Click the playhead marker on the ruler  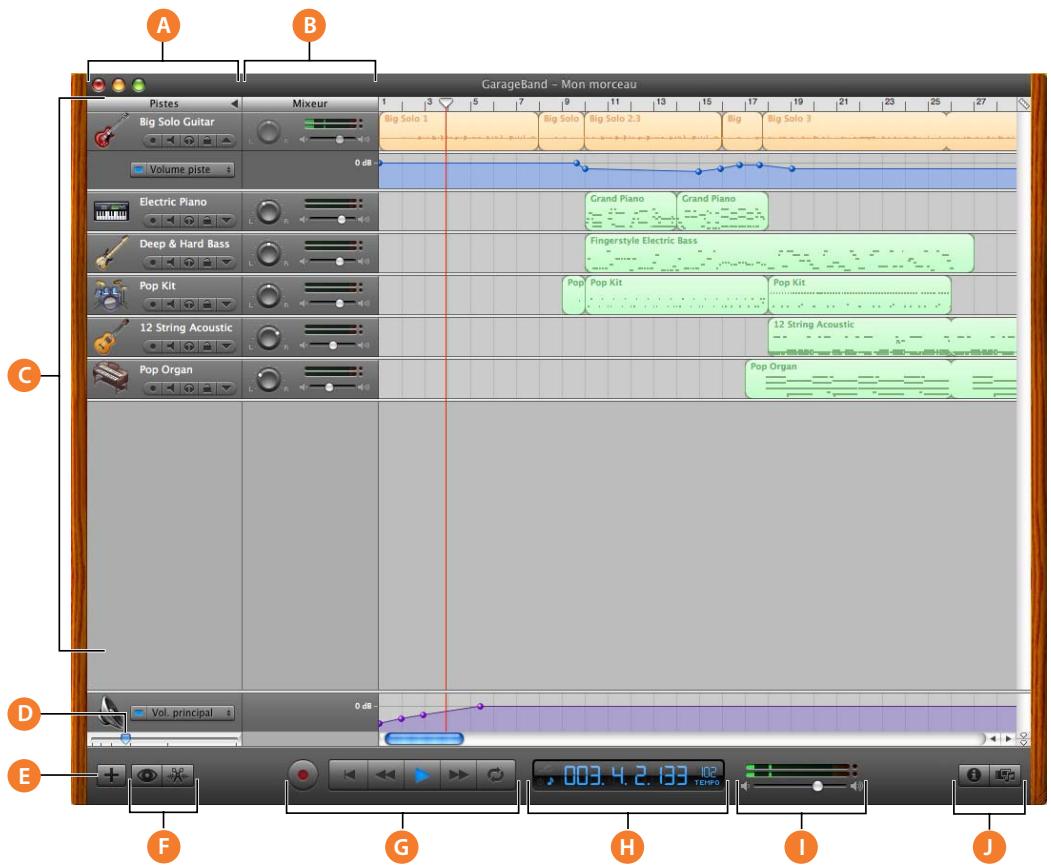[446, 103]
